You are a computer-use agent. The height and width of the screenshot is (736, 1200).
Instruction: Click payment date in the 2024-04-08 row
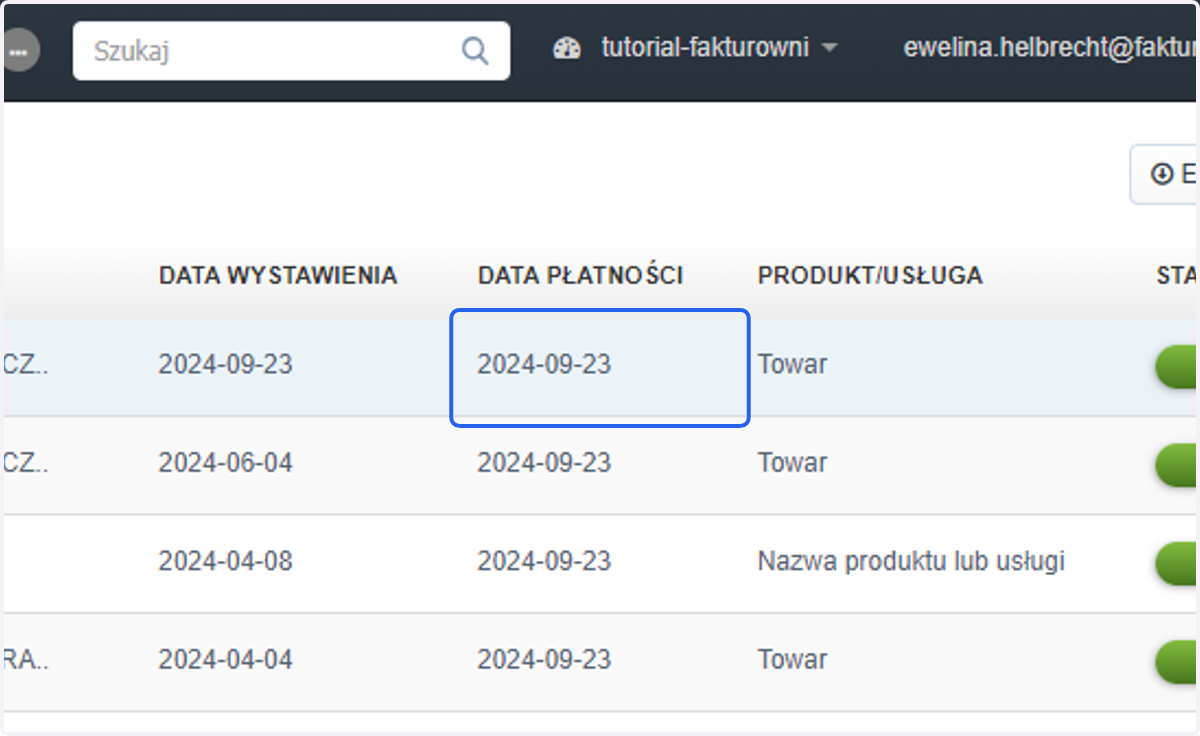[x=544, y=561]
